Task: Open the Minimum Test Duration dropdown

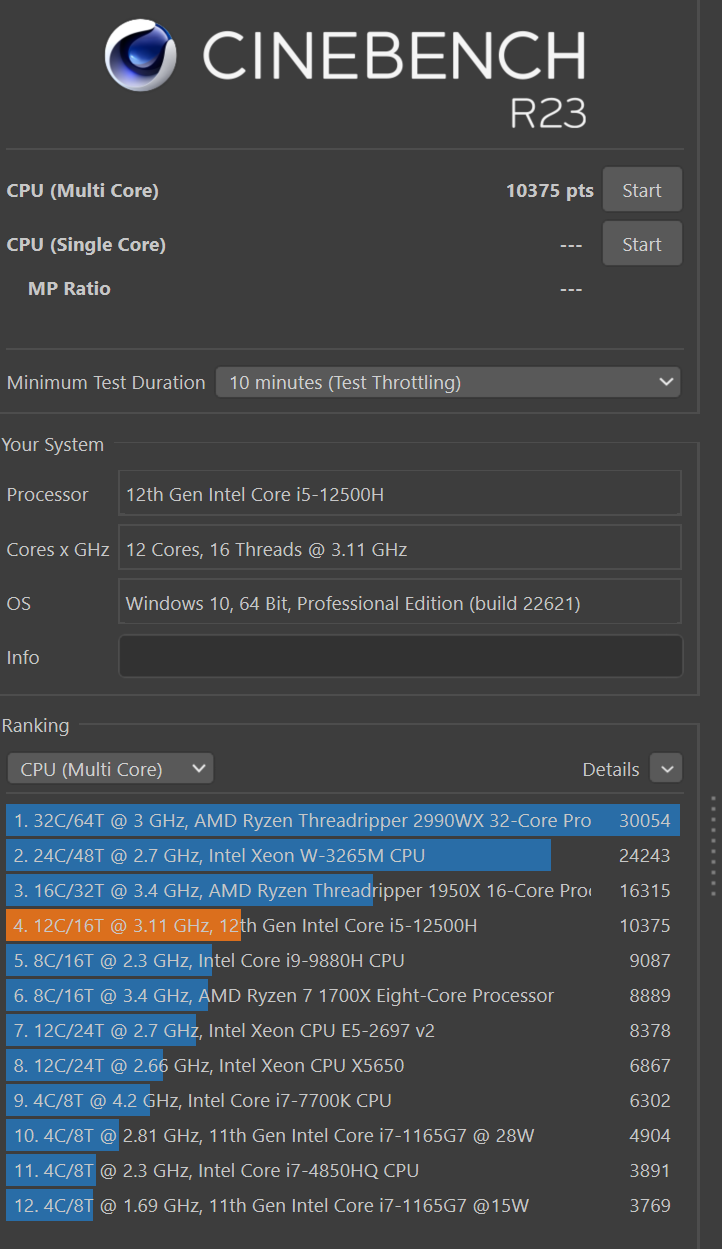Action: tap(448, 382)
